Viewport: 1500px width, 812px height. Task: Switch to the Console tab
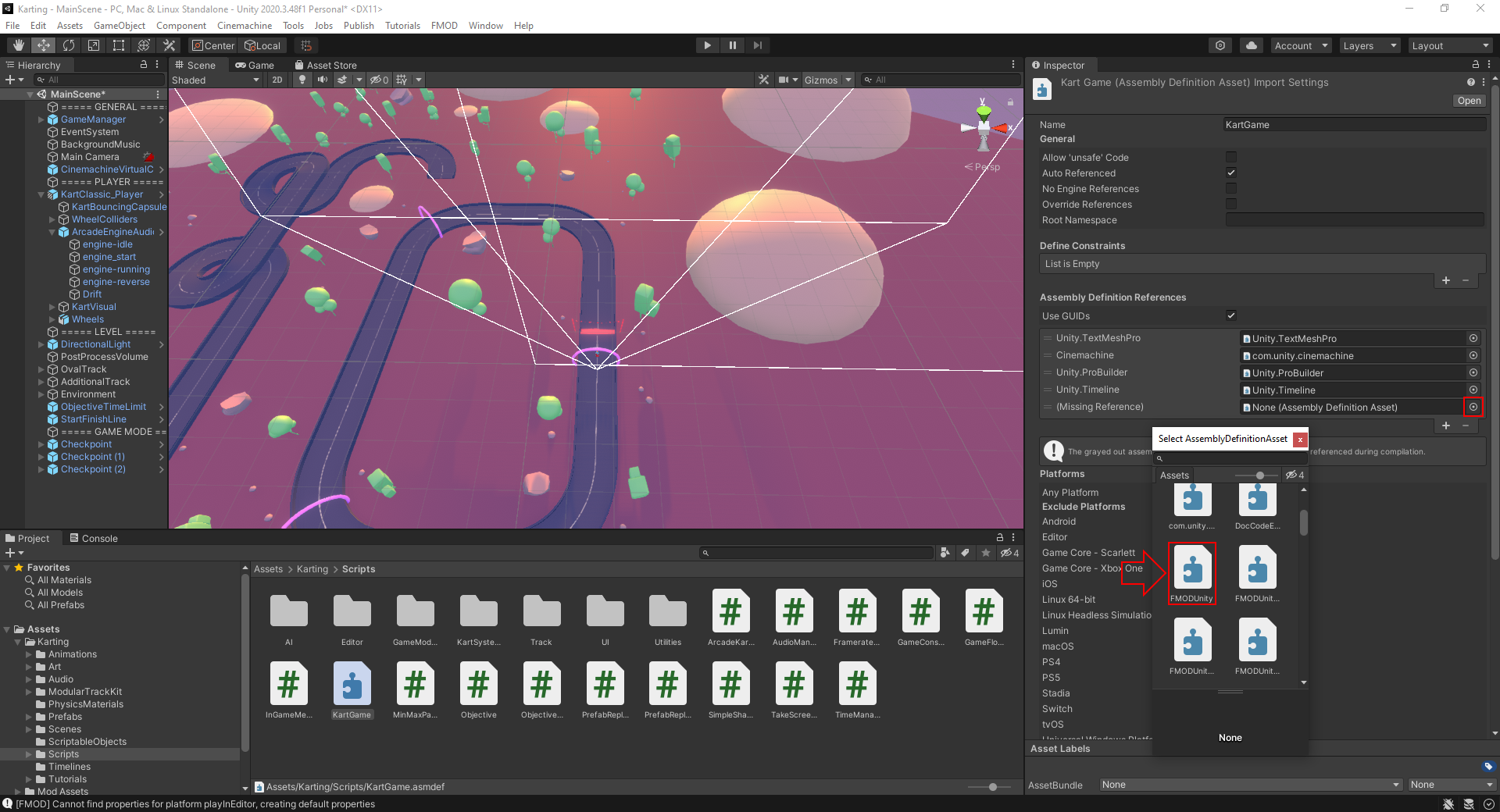[94, 538]
